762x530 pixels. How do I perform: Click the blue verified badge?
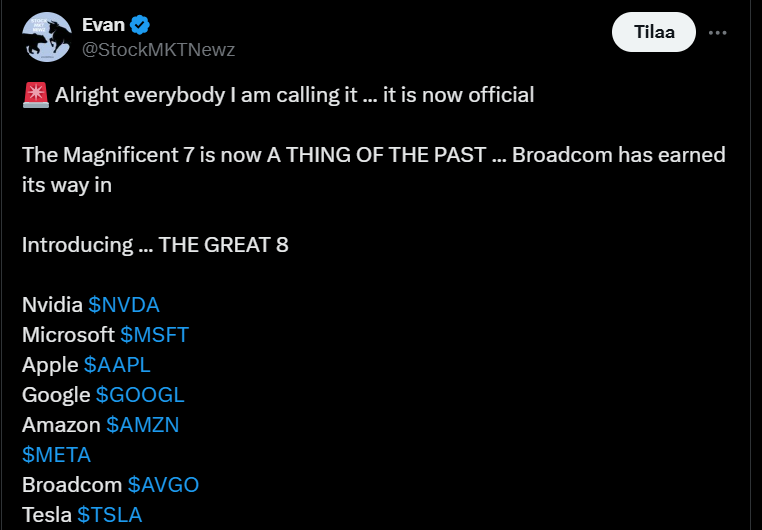142,26
